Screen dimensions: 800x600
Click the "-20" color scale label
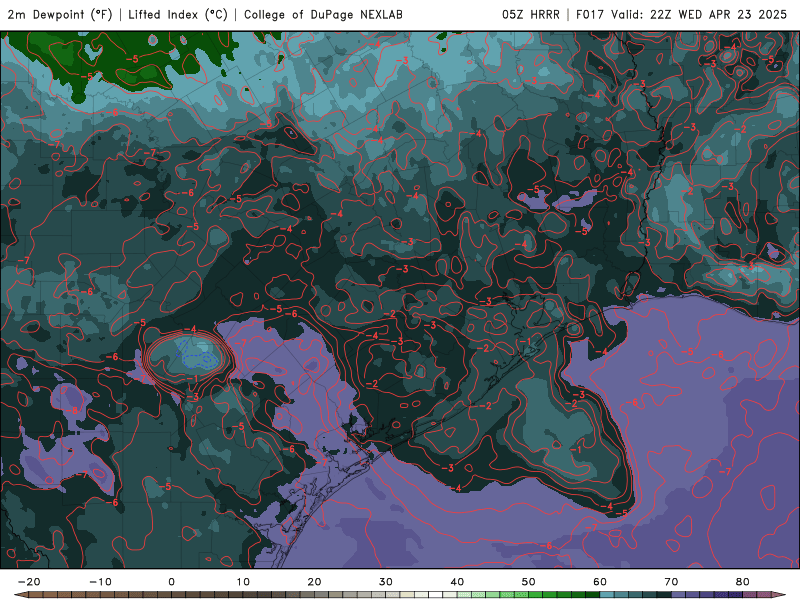tap(29, 582)
